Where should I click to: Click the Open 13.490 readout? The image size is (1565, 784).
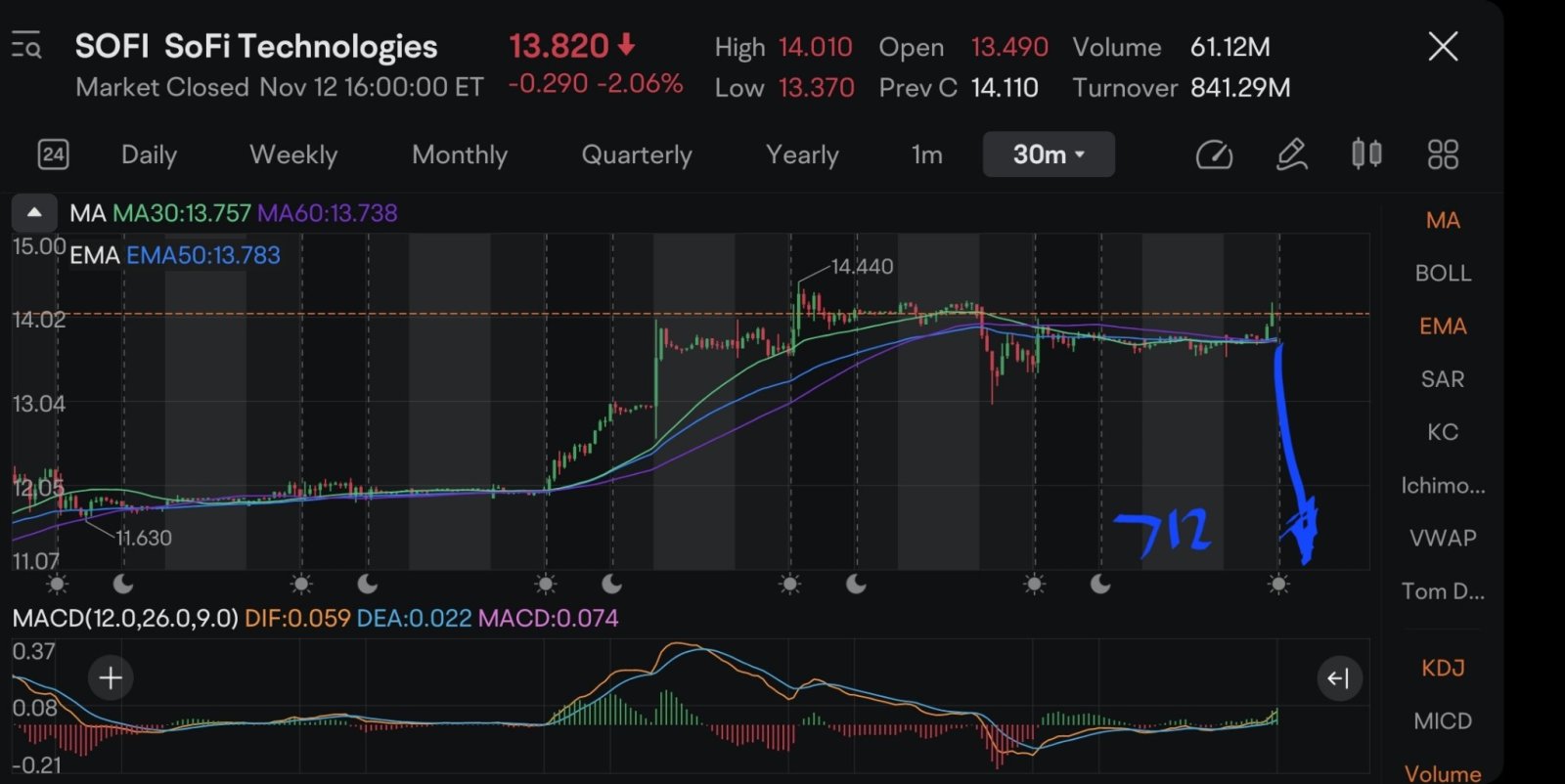click(963, 47)
